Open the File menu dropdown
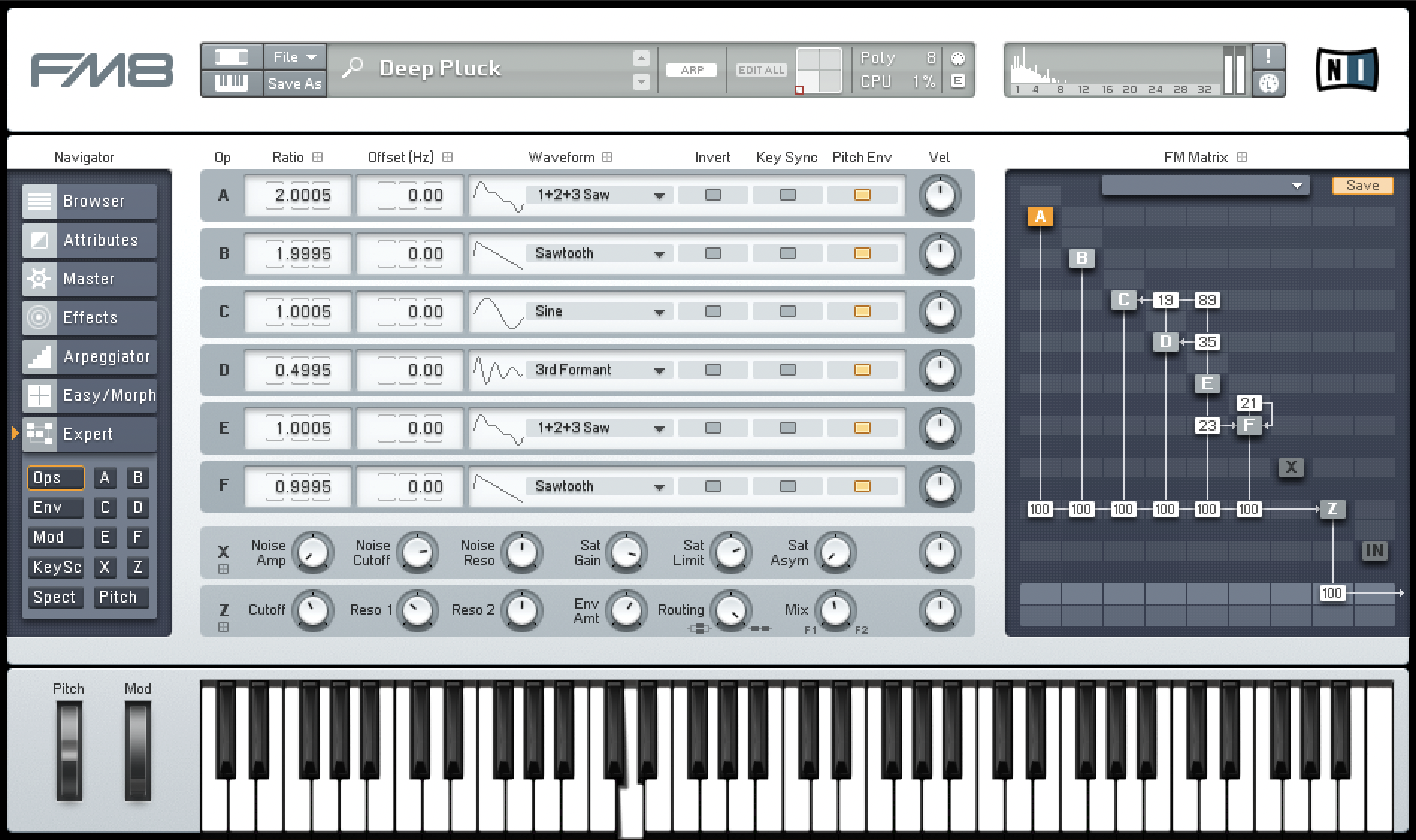Screen dimensions: 1416x840 [x=295, y=57]
